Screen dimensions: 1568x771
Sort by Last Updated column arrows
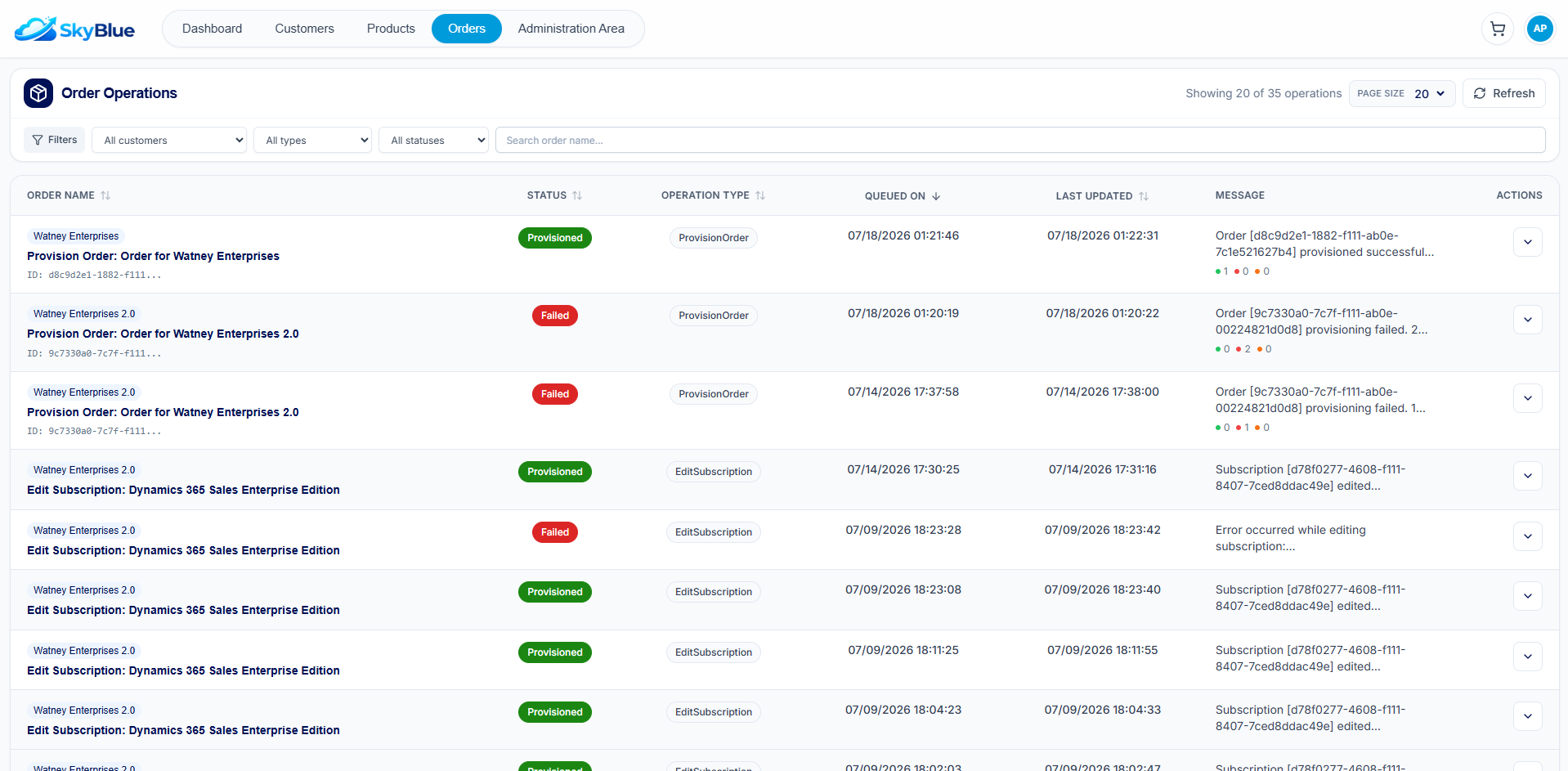(1144, 196)
